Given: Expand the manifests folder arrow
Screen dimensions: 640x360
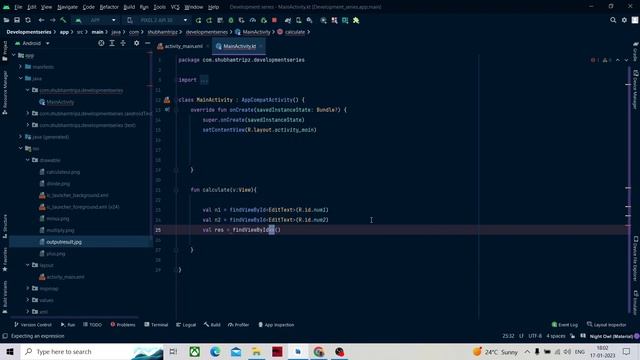Looking at the screenshot, I should point(20,67).
